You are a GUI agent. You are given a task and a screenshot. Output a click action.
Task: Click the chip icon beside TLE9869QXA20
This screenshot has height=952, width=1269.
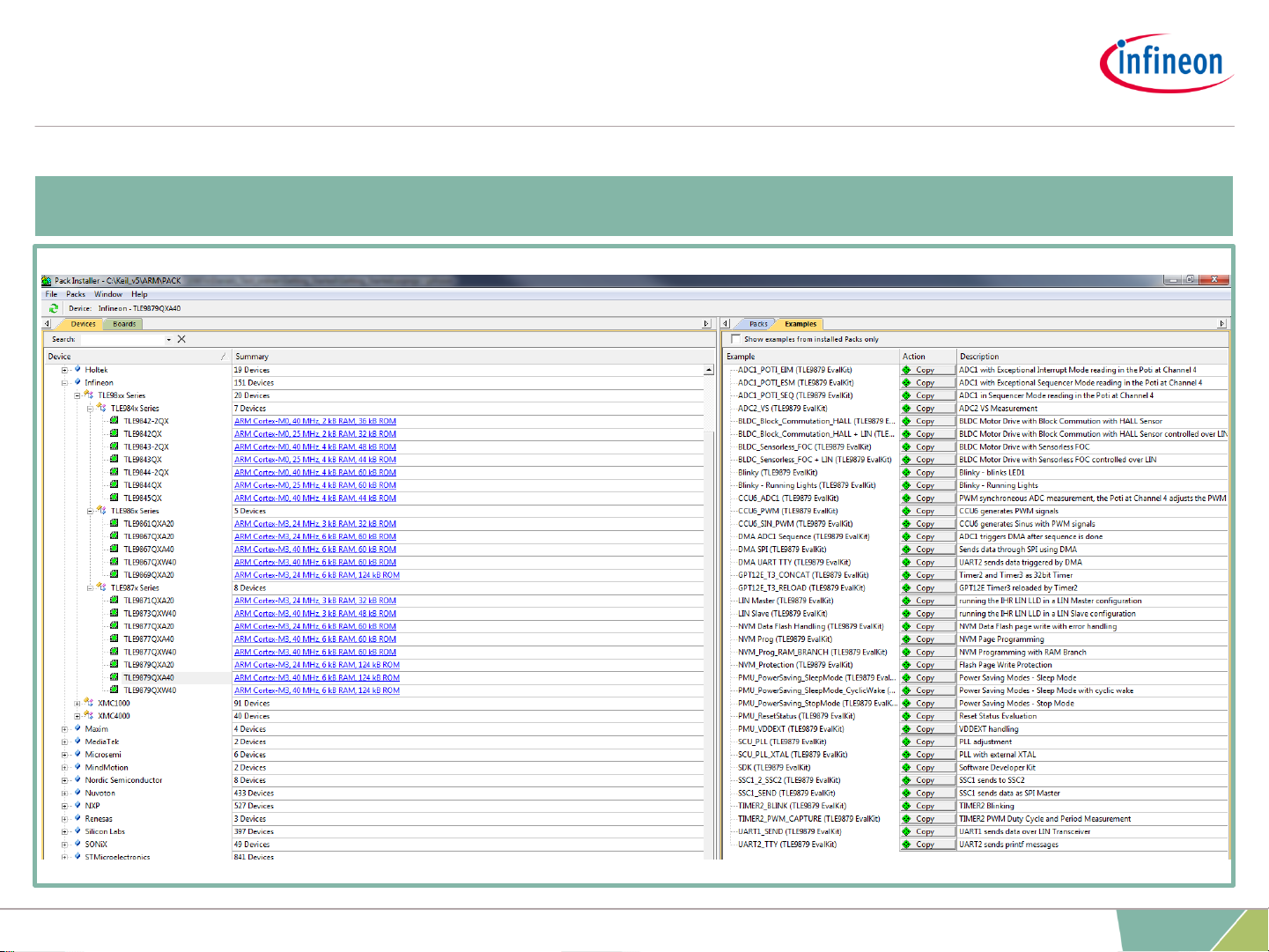click(114, 574)
